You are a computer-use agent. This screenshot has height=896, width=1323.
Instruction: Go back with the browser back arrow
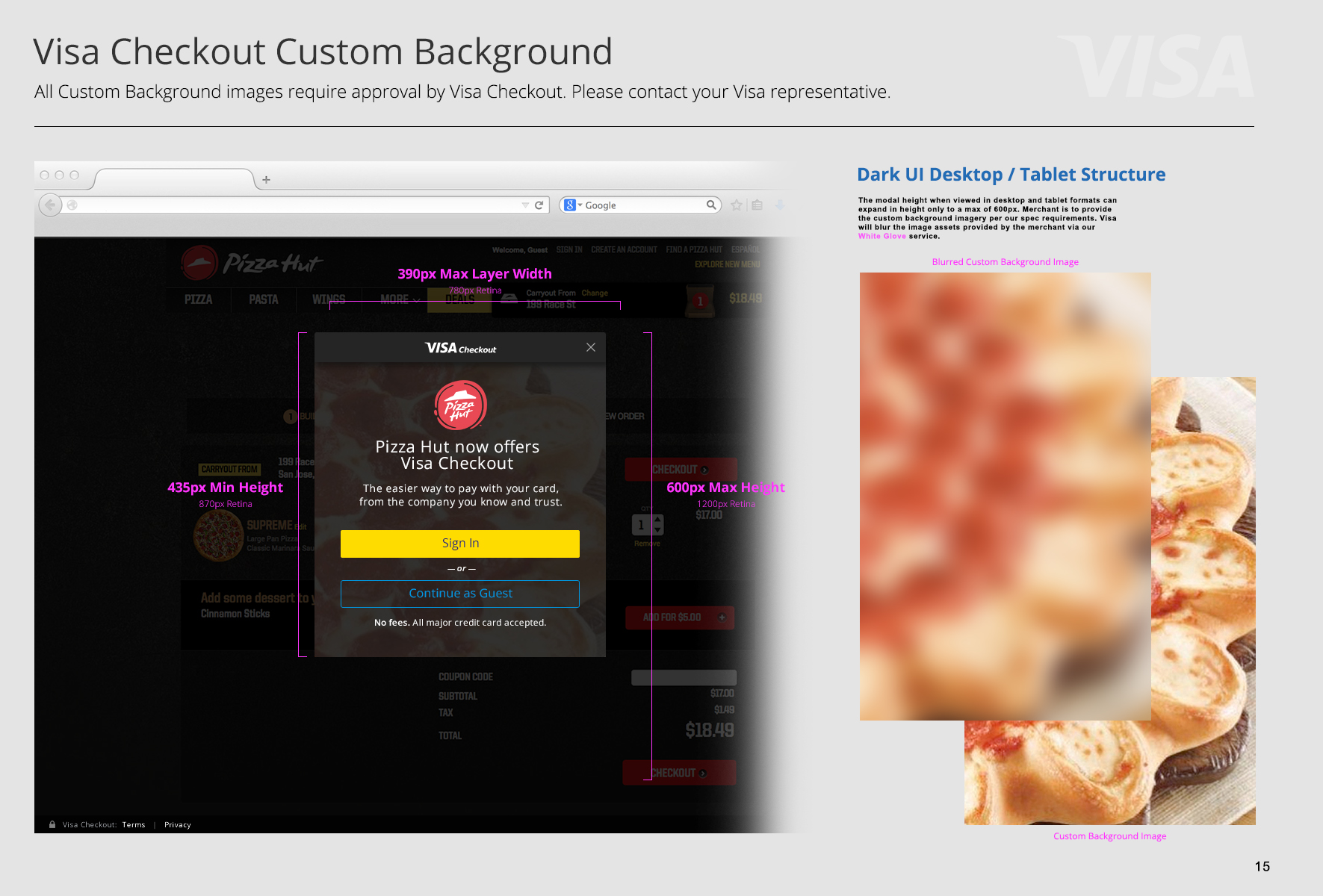coord(50,205)
